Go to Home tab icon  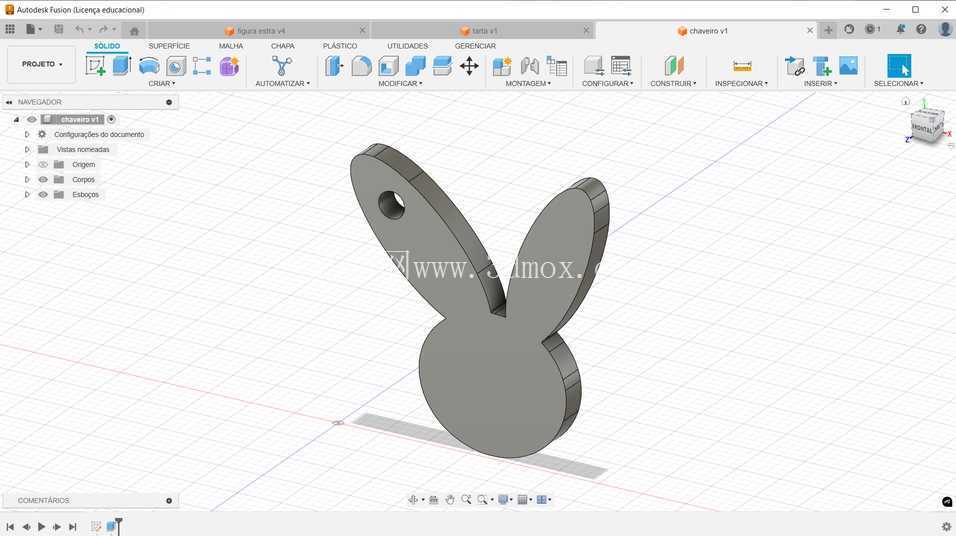click(134, 30)
